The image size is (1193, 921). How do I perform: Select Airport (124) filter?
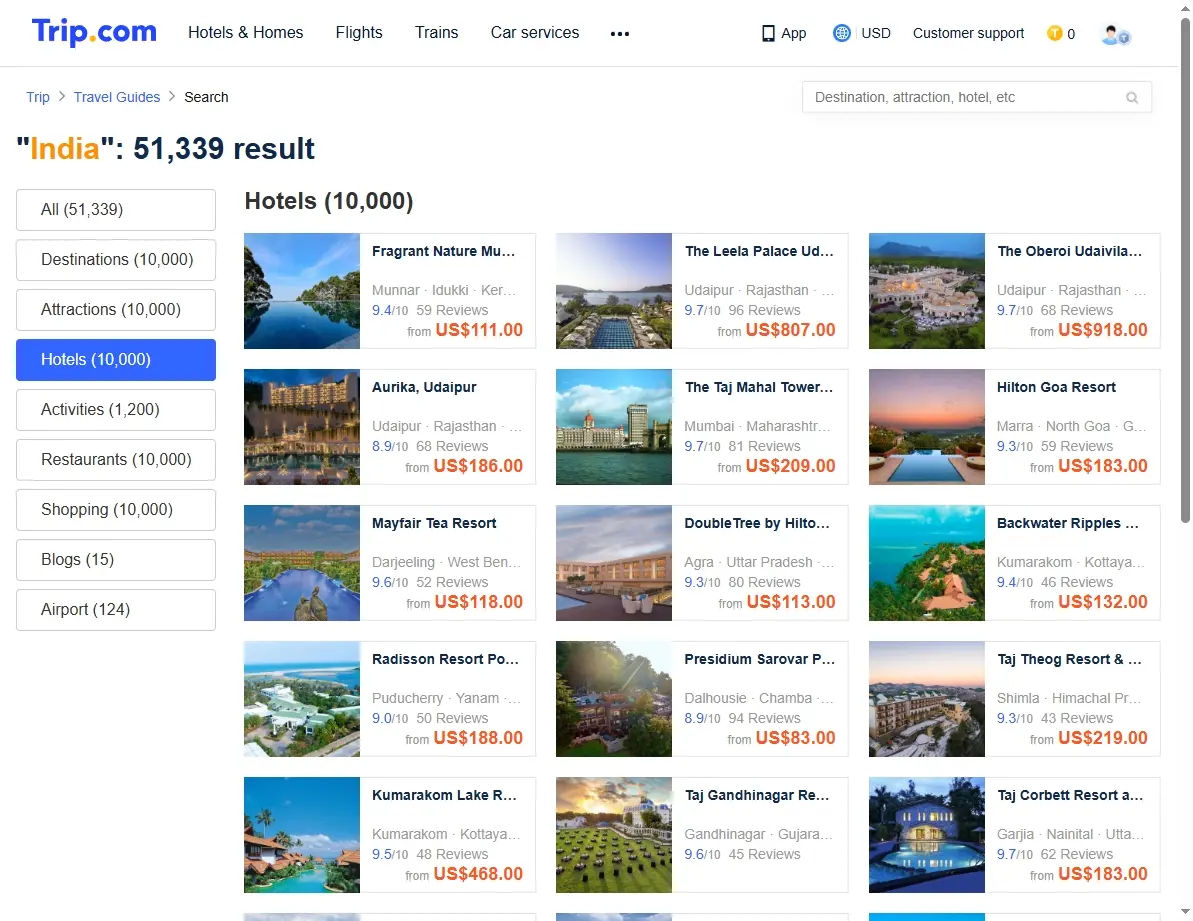[116, 610]
